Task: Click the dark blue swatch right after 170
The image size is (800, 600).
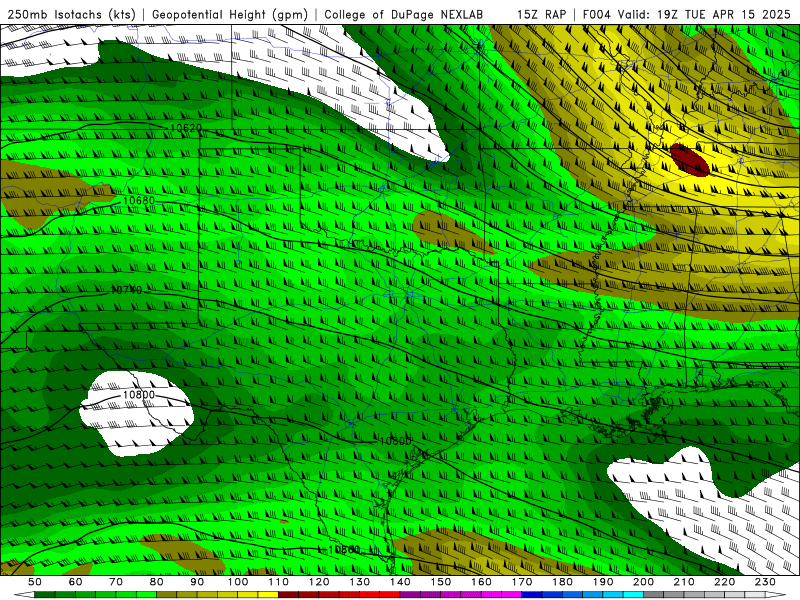Action: pyautogui.click(x=532, y=595)
